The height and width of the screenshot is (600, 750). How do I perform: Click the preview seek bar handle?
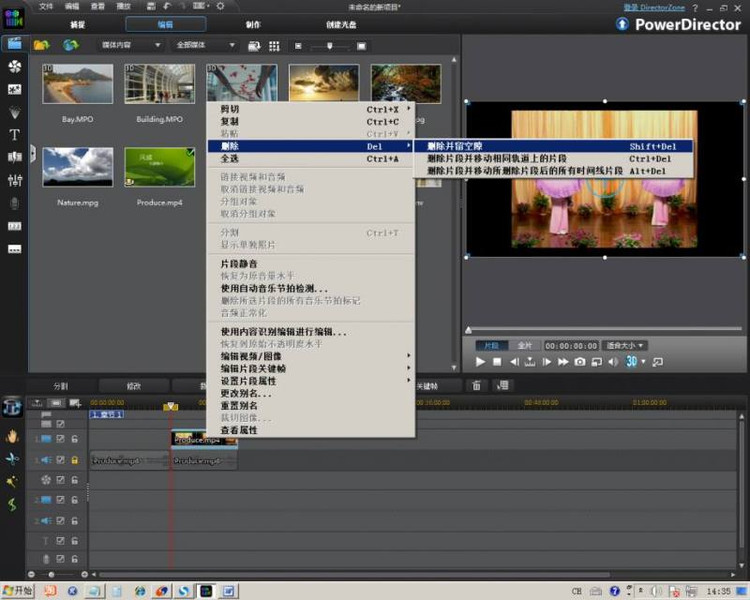[469, 330]
